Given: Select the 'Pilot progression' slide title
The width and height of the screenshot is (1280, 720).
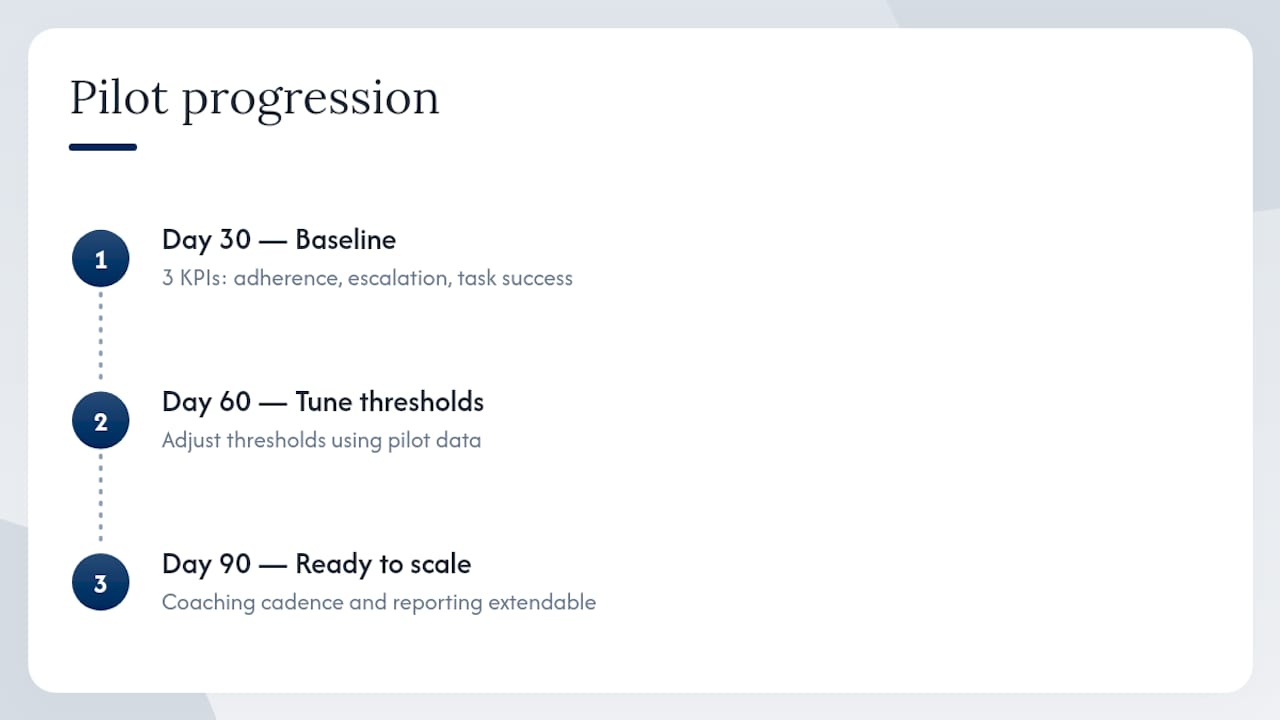Looking at the screenshot, I should tap(254, 99).
